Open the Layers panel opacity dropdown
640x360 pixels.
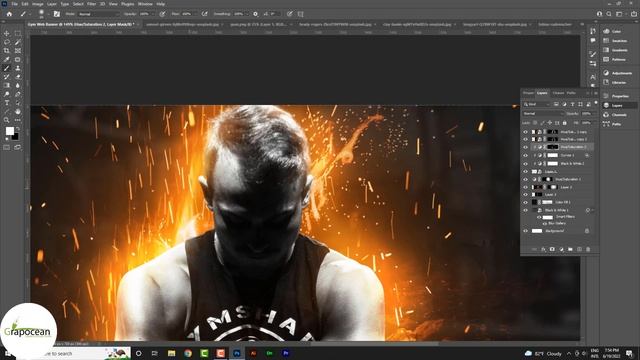click(595, 113)
